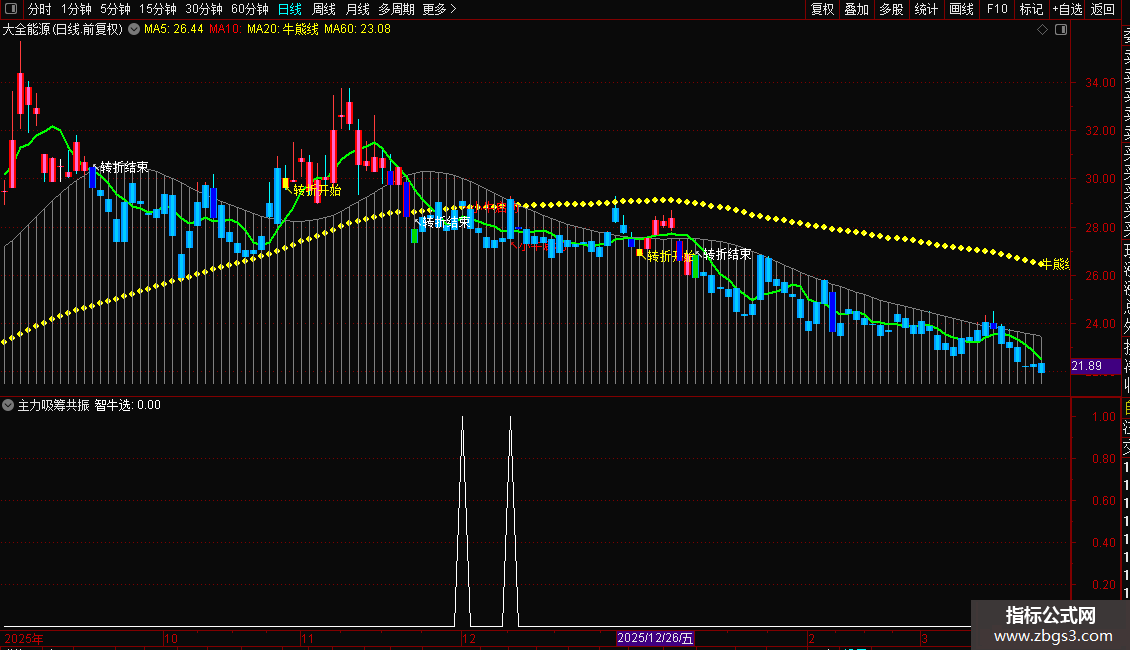Select the 2025/12/26 date marker on the timeline
Image resolution: width=1130 pixels, height=650 pixels.
point(655,638)
